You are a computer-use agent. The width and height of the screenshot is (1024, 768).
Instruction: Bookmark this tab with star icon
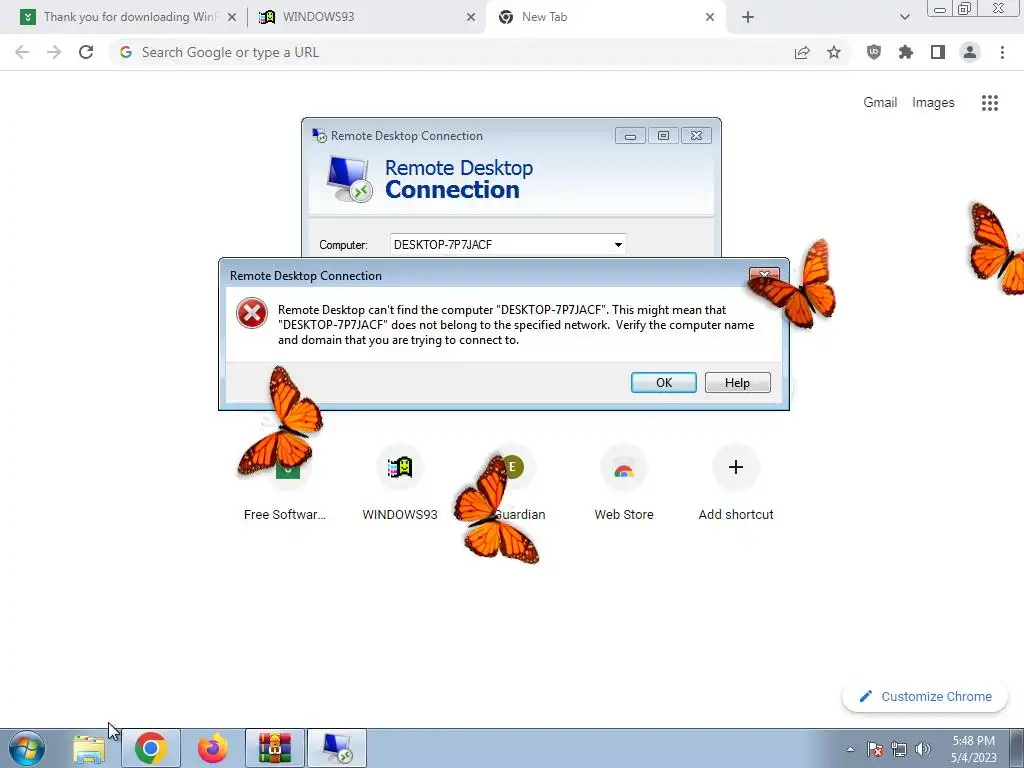[834, 52]
